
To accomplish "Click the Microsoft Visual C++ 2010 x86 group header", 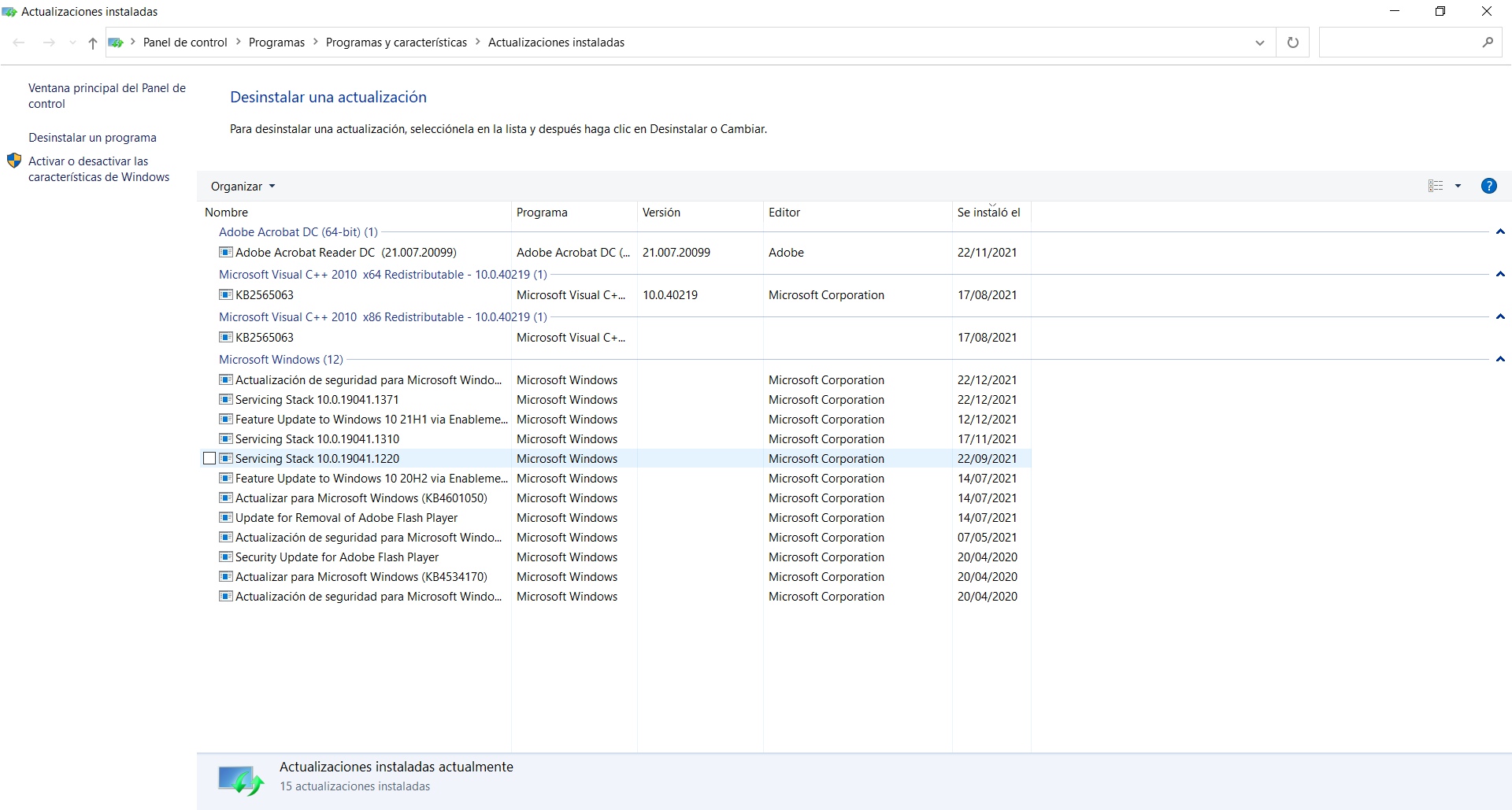I will point(383,317).
